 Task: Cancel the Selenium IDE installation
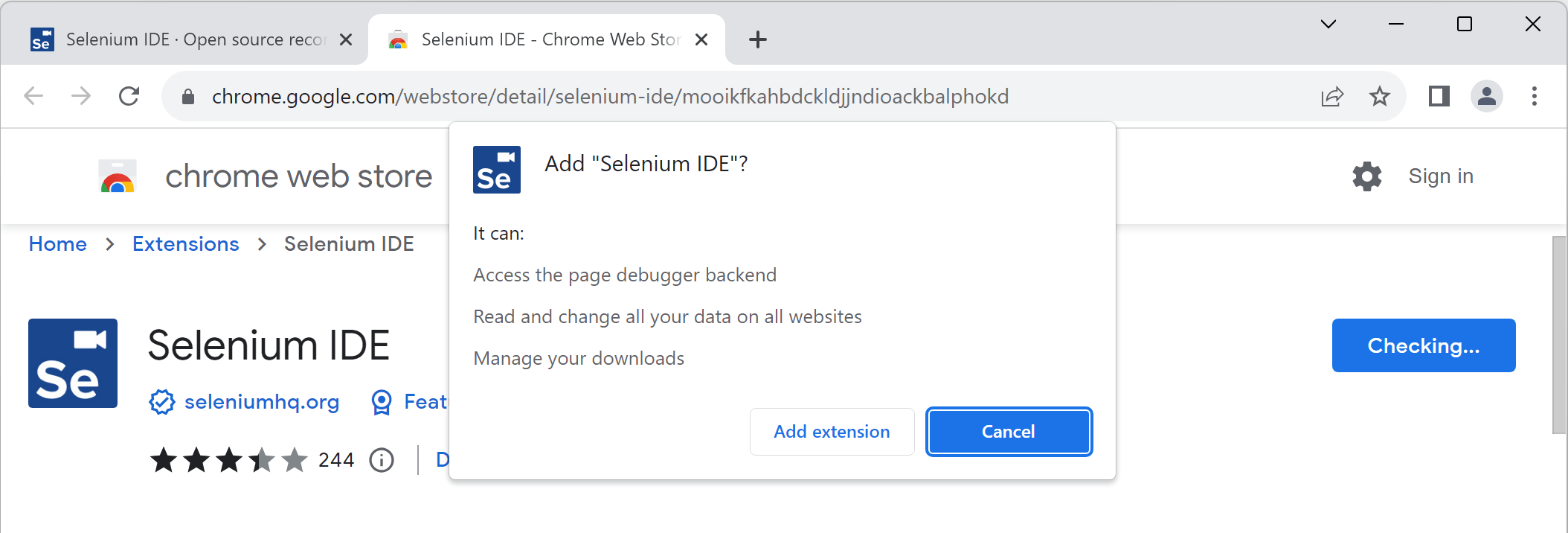pos(1009,432)
